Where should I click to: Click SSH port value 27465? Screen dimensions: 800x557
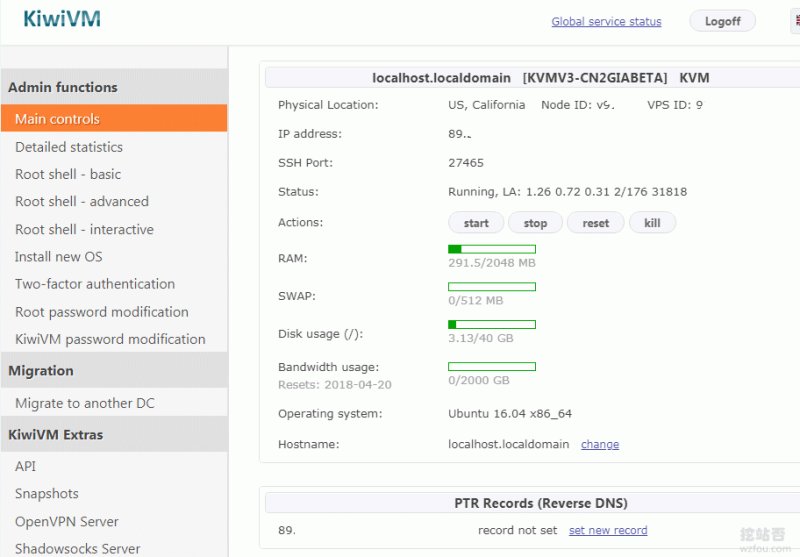(x=466, y=163)
